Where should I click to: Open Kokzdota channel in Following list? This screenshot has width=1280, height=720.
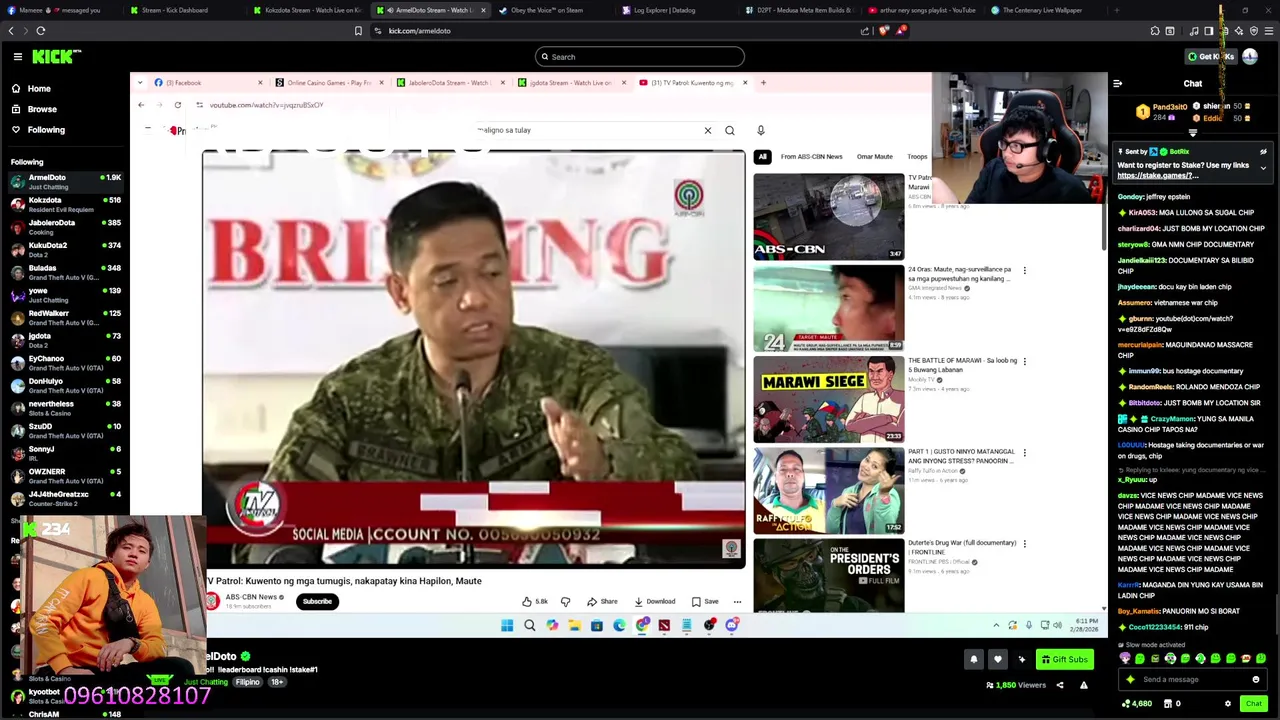pos(65,204)
